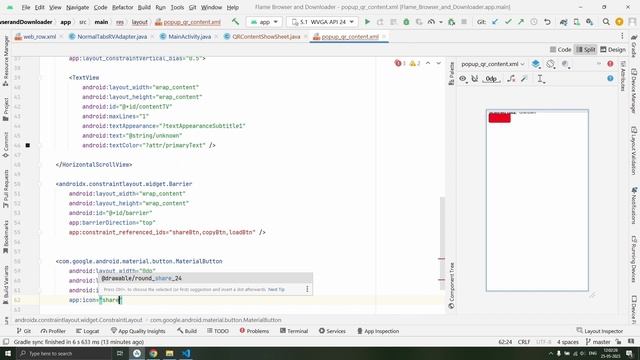Open the App Inspection tool window
Viewport: 640px width, 360px height.
point(378,331)
